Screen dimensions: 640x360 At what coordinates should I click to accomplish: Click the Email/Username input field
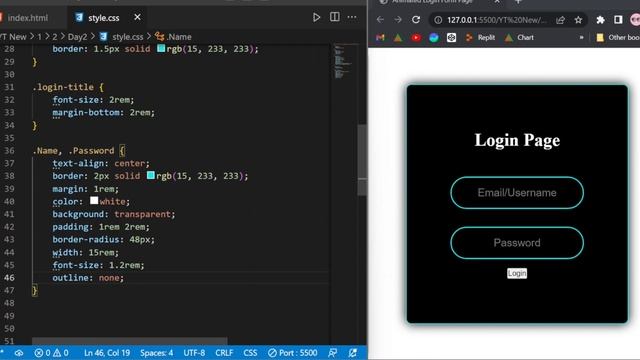pos(517,193)
